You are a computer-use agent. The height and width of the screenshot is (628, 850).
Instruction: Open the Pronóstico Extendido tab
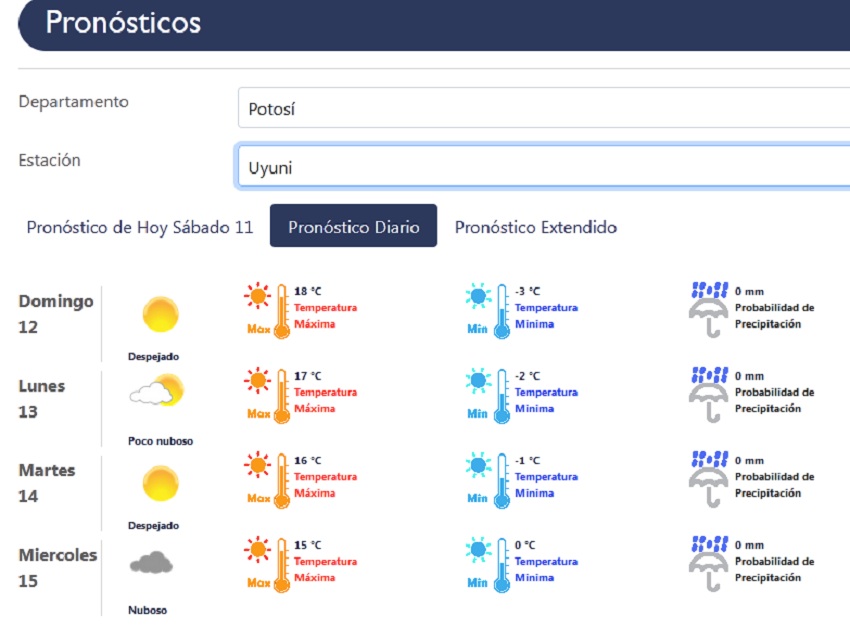[x=536, y=227]
